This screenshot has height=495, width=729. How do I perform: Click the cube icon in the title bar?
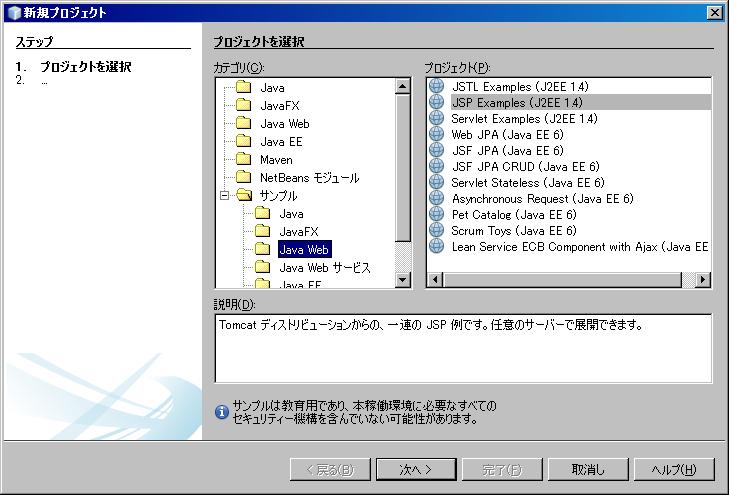pyautogui.click(x=15, y=13)
